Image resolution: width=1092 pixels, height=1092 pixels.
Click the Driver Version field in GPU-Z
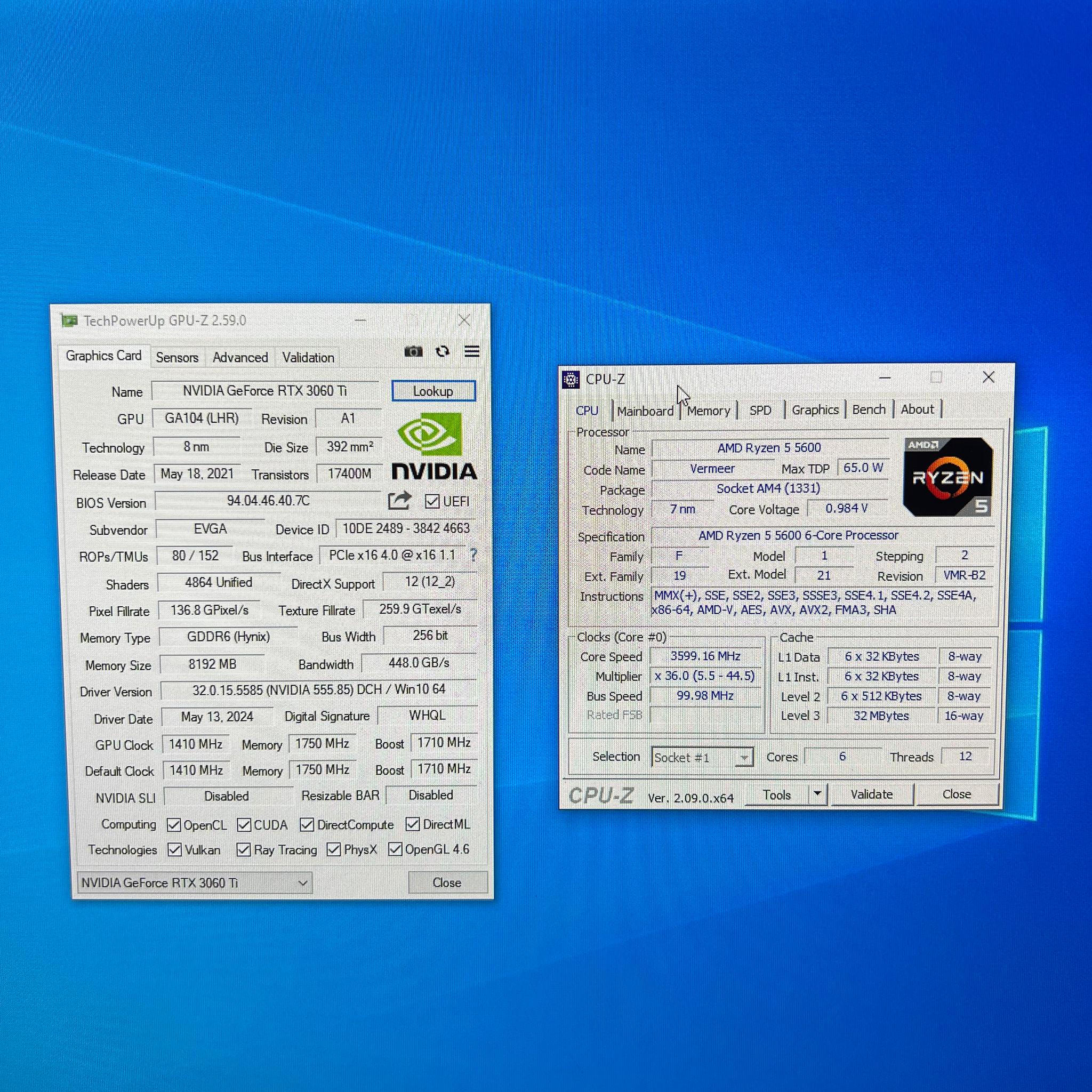[x=319, y=689]
